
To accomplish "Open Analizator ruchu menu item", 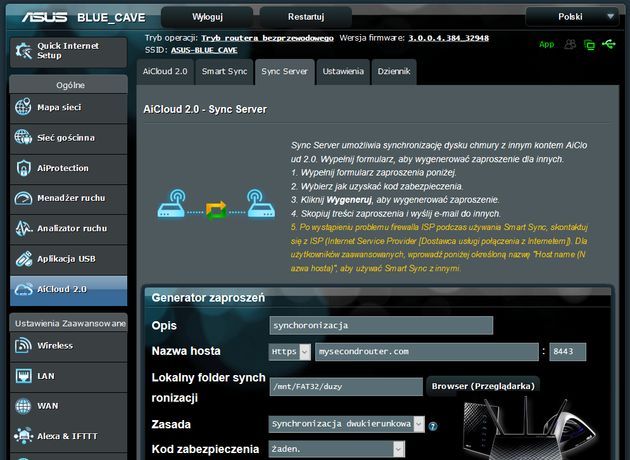I will click(x=69, y=229).
